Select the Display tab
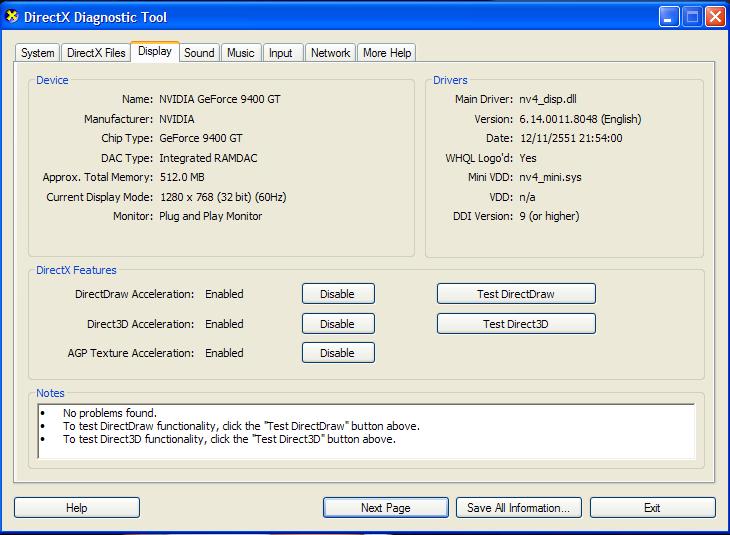The height and width of the screenshot is (535, 730). point(155,51)
